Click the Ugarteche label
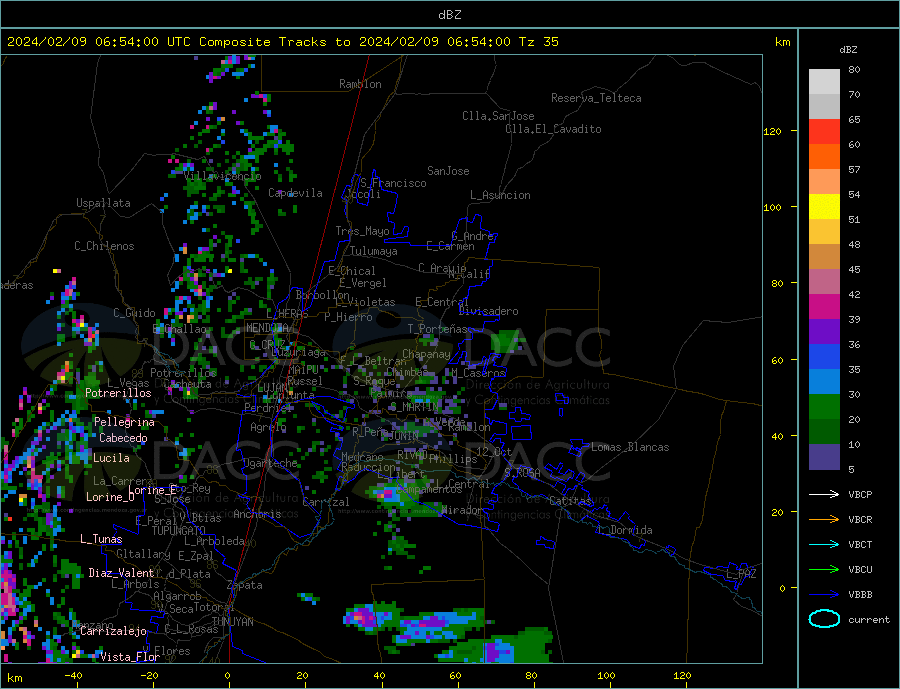Viewport: 900px width, 689px height. click(x=270, y=463)
